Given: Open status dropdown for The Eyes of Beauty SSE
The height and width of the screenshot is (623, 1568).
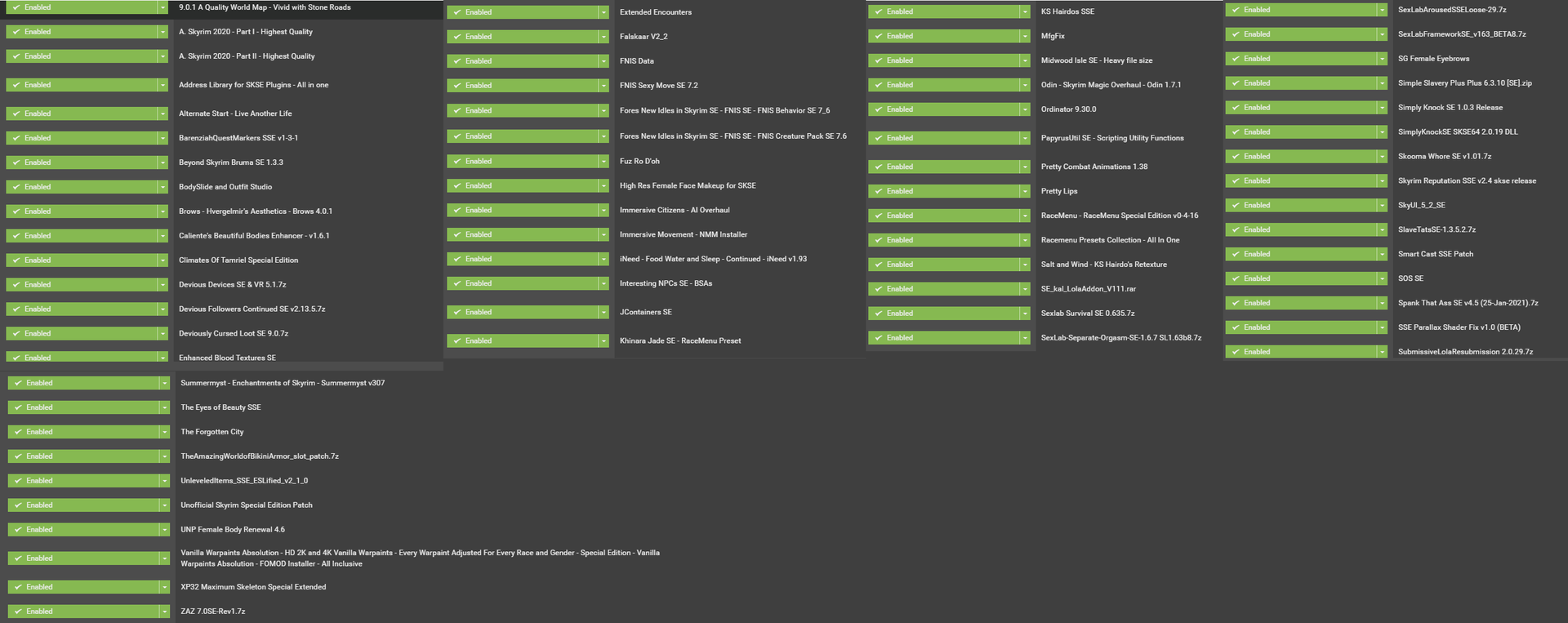Looking at the screenshot, I should click(165, 407).
